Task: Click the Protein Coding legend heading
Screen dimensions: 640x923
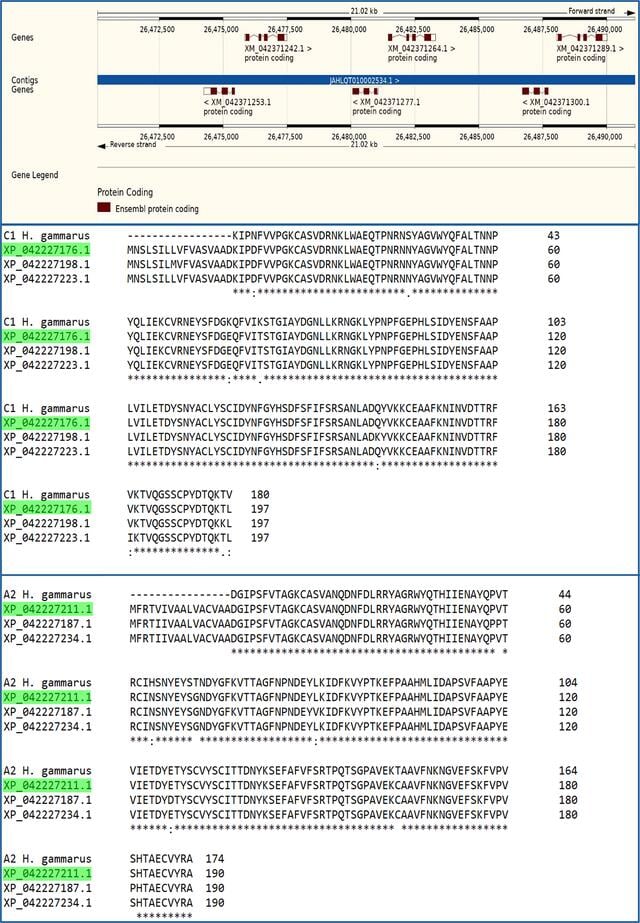Action: point(125,192)
